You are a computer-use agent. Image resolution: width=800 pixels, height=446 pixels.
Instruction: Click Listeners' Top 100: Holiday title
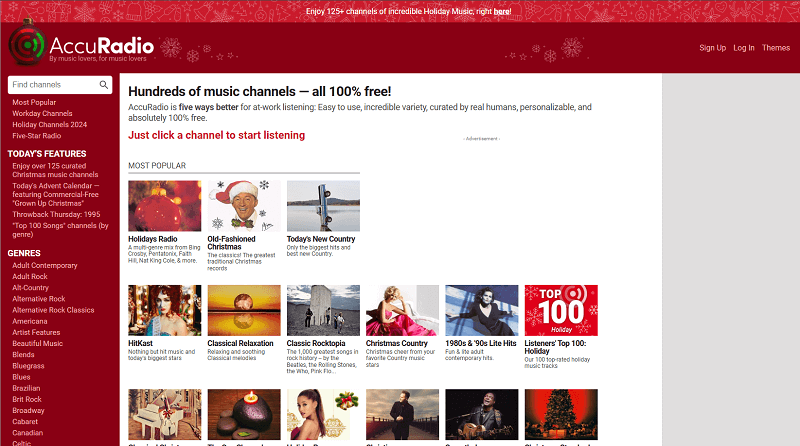tap(555, 347)
